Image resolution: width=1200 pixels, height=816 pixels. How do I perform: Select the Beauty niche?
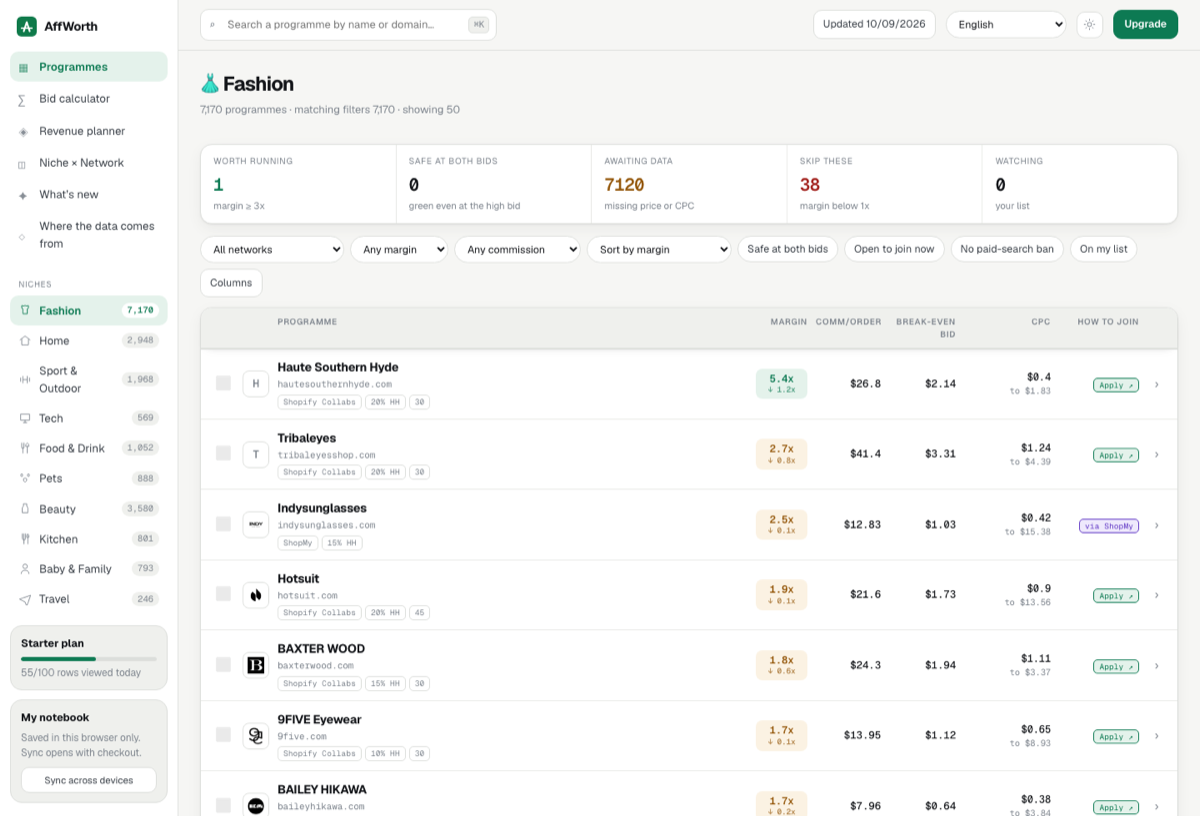click(89, 509)
